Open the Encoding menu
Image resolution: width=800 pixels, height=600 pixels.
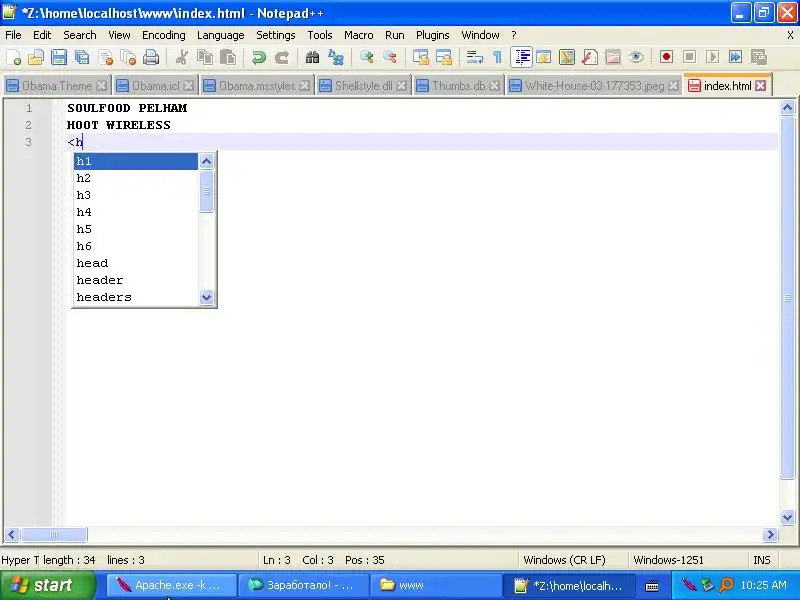pos(164,35)
